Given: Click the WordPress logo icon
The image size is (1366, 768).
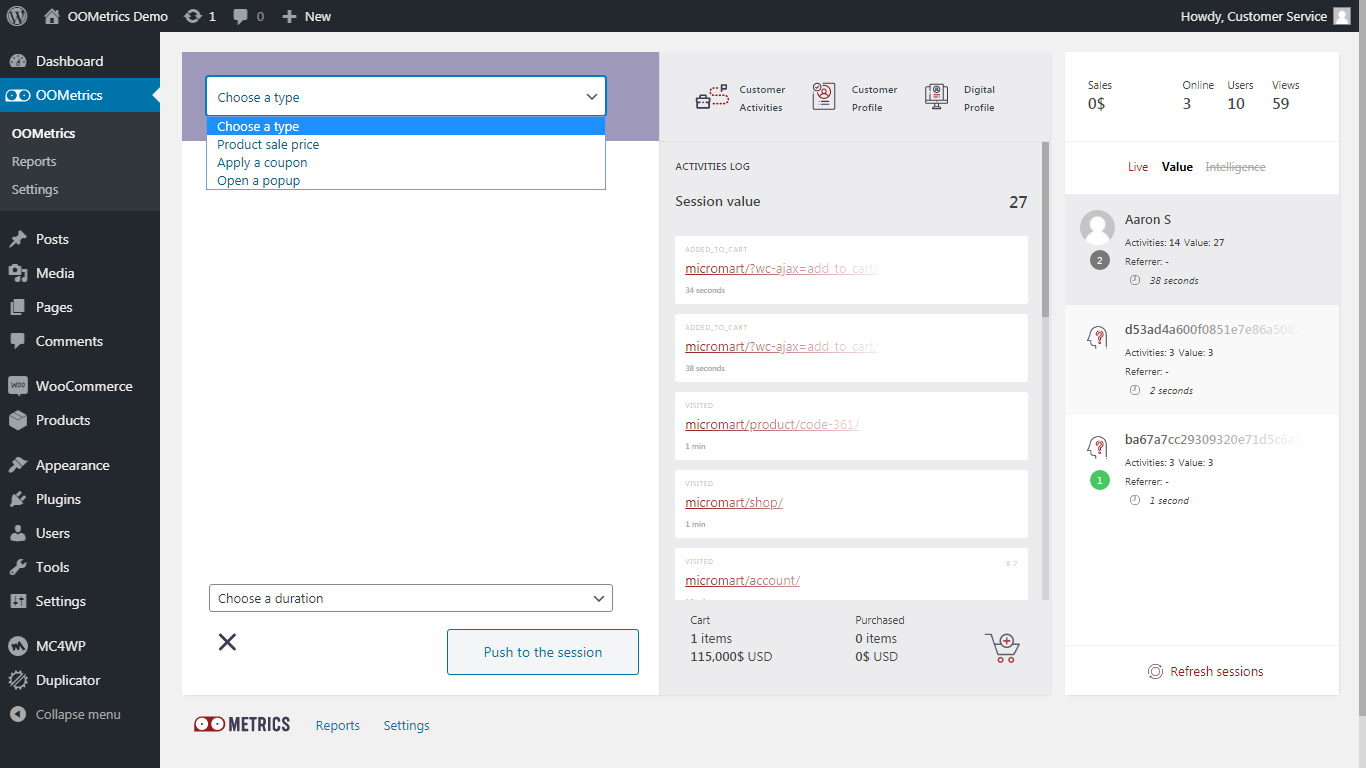Looking at the screenshot, I should pyautogui.click(x=16, y=16).
